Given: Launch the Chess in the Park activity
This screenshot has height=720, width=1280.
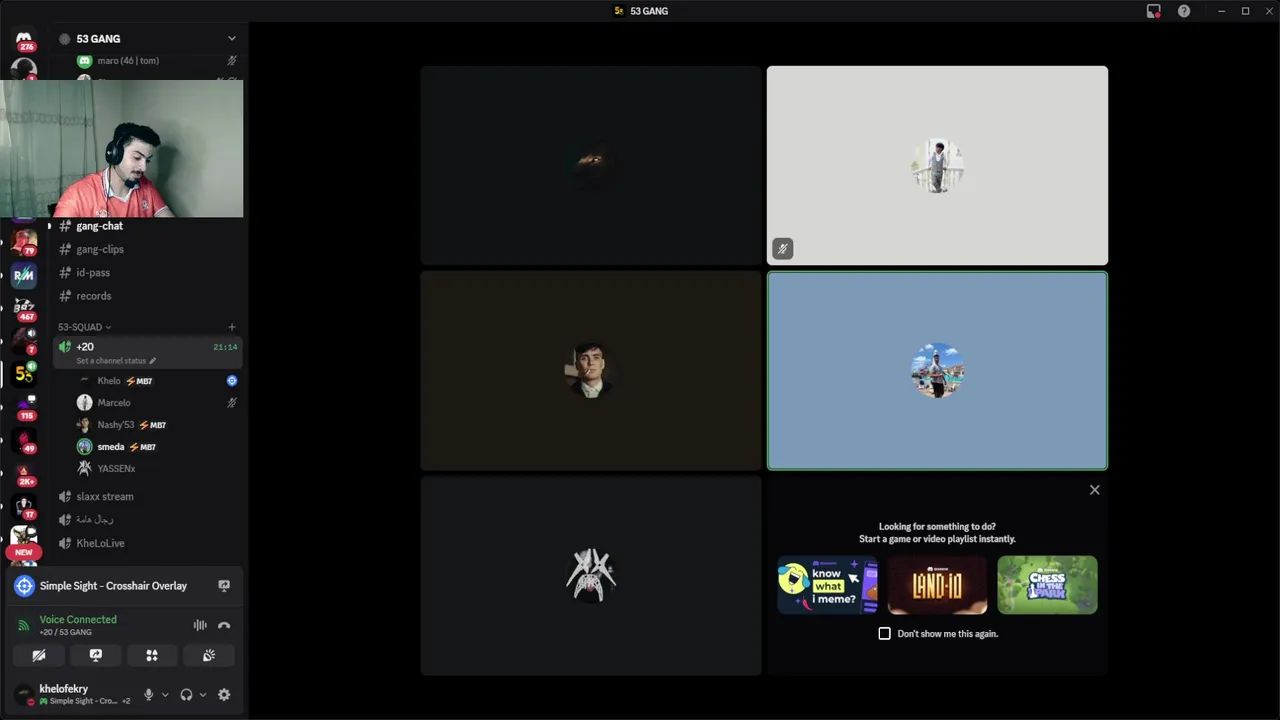Looking at the screenshot, I should (x=1047, y=585).
